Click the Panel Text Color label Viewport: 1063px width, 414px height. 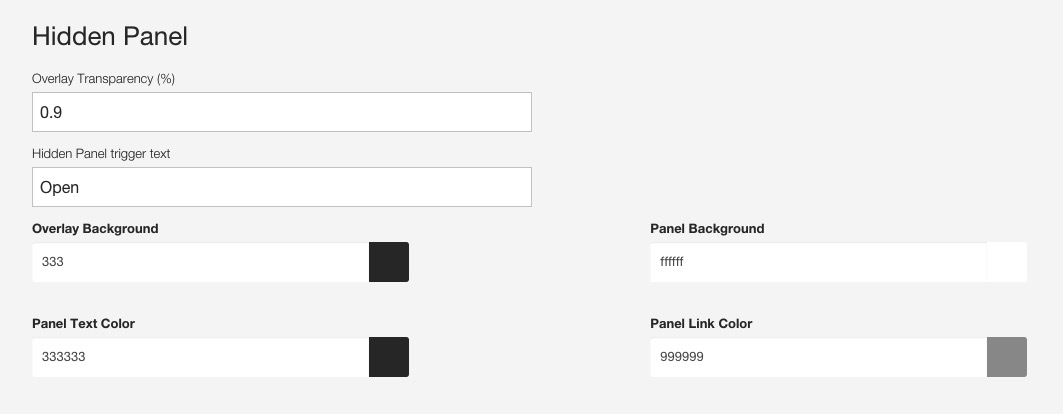coord(83,323)
